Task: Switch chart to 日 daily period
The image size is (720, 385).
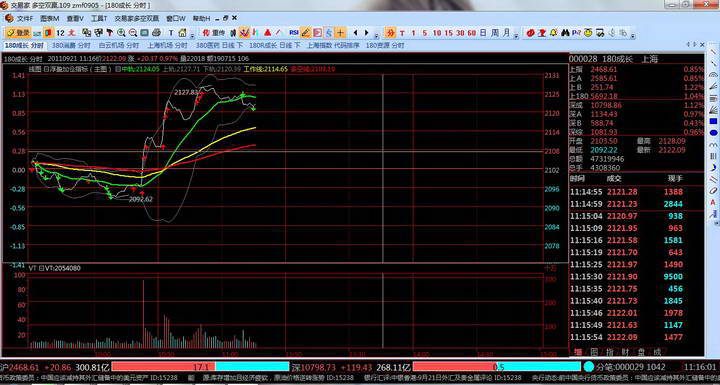Action: click(483, 33)
